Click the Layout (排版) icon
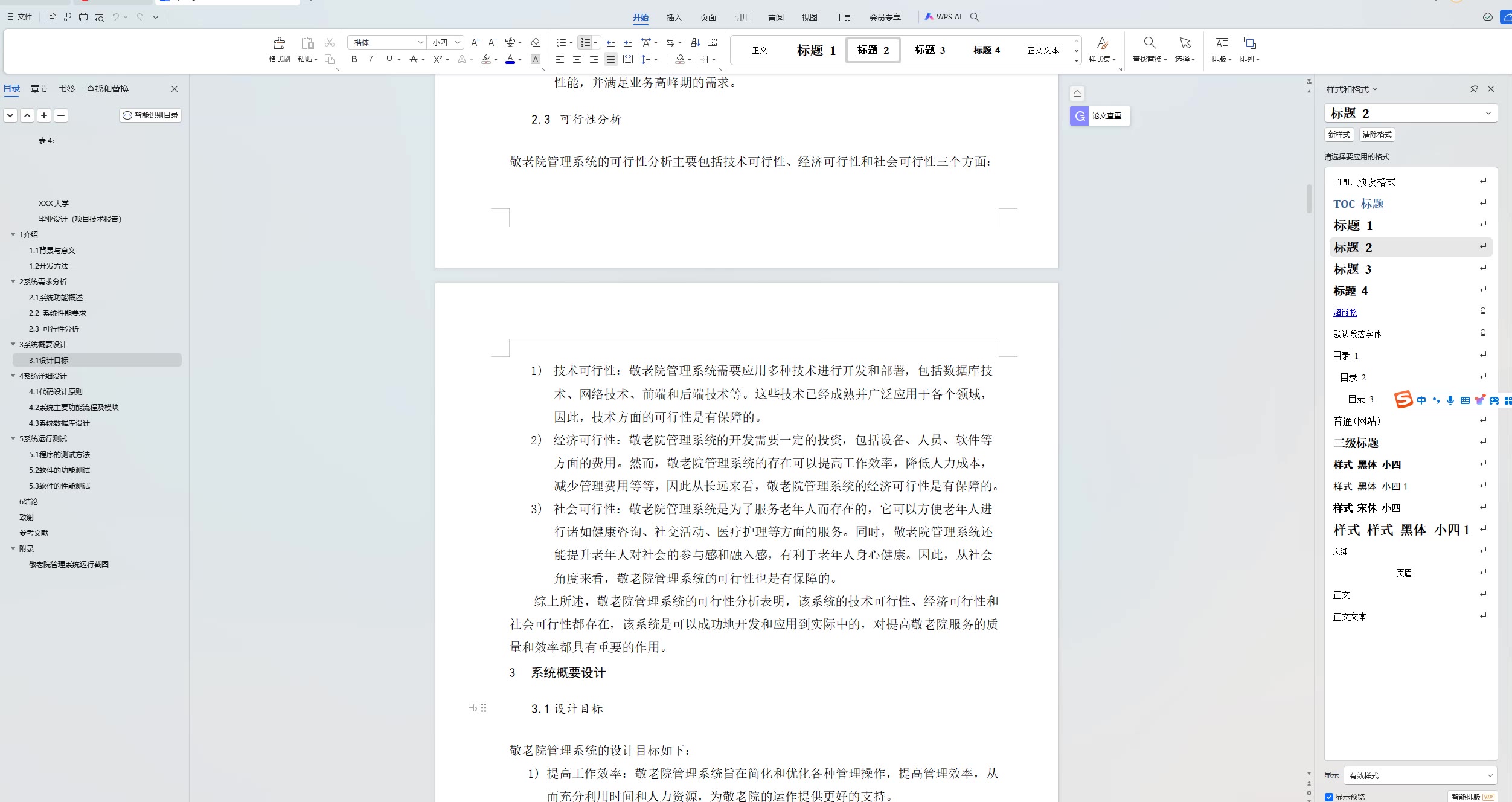Viewport: 1512px width, 802px height. (1222, 43)
